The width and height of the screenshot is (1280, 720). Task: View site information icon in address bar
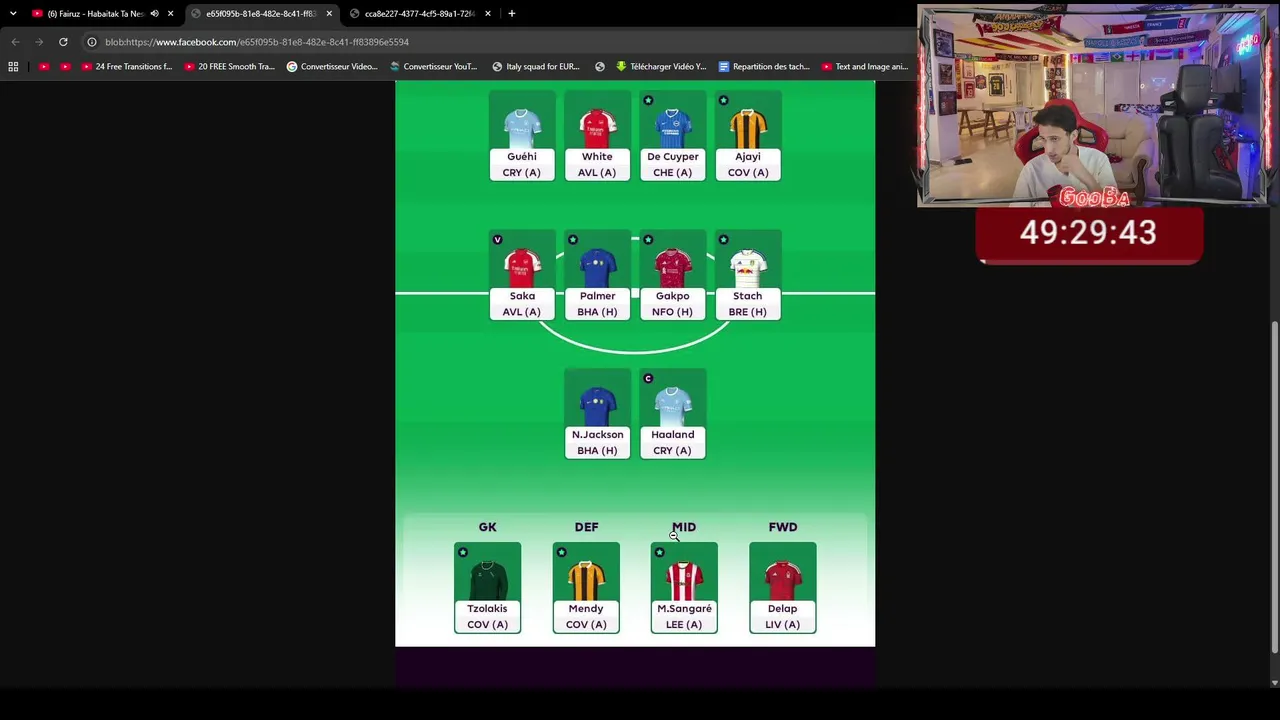(92, 42)
